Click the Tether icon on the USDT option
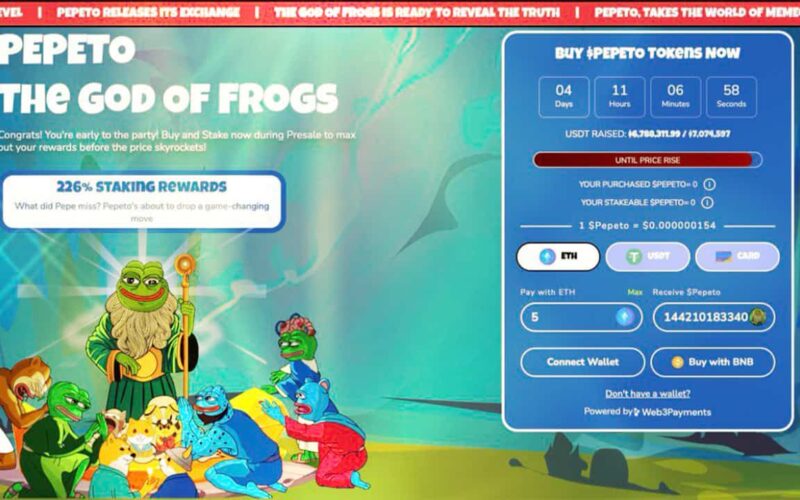 (633, 256)
